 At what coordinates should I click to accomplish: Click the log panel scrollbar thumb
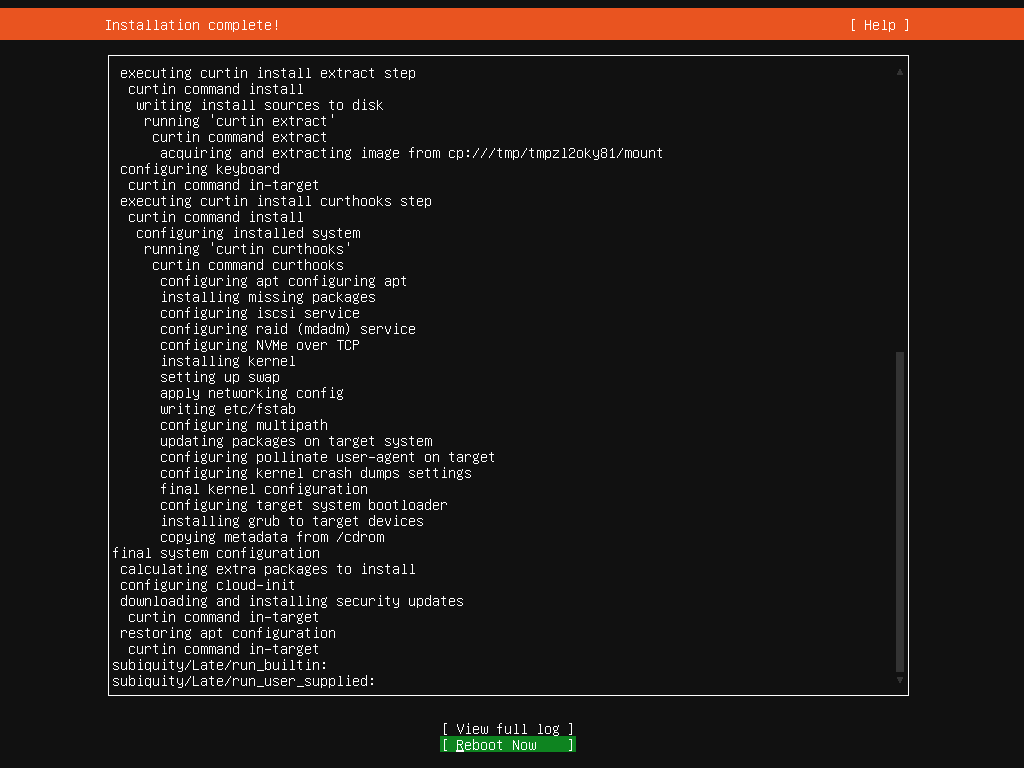coord(900,510)
